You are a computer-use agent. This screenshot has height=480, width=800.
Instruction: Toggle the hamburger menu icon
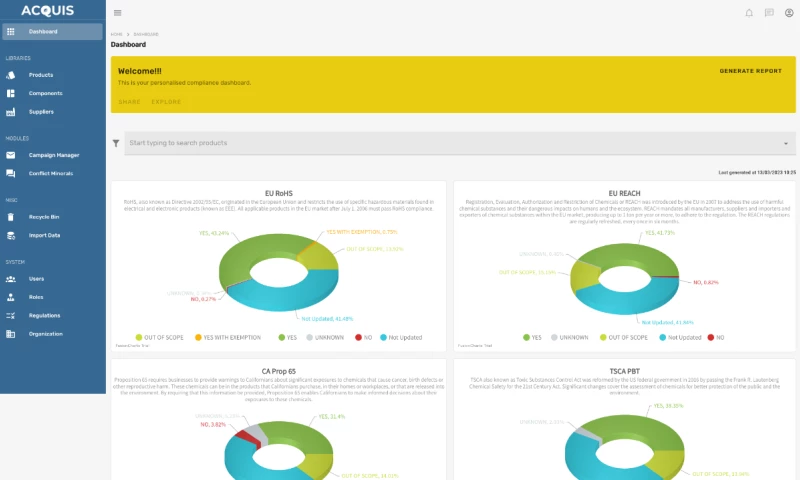coord(117,13)
